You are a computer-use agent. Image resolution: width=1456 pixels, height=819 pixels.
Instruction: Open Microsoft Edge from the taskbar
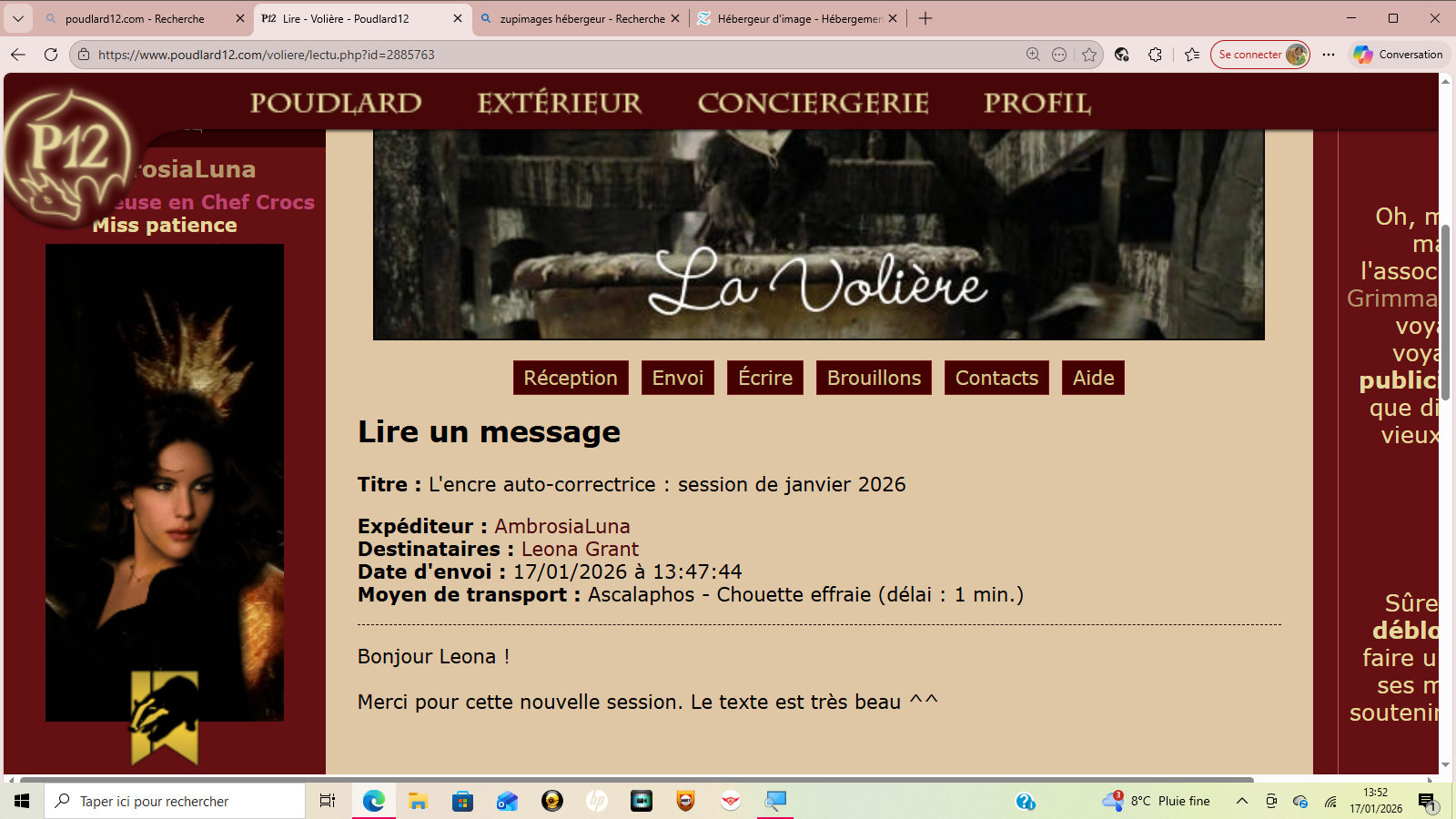(x=373, y=801)
